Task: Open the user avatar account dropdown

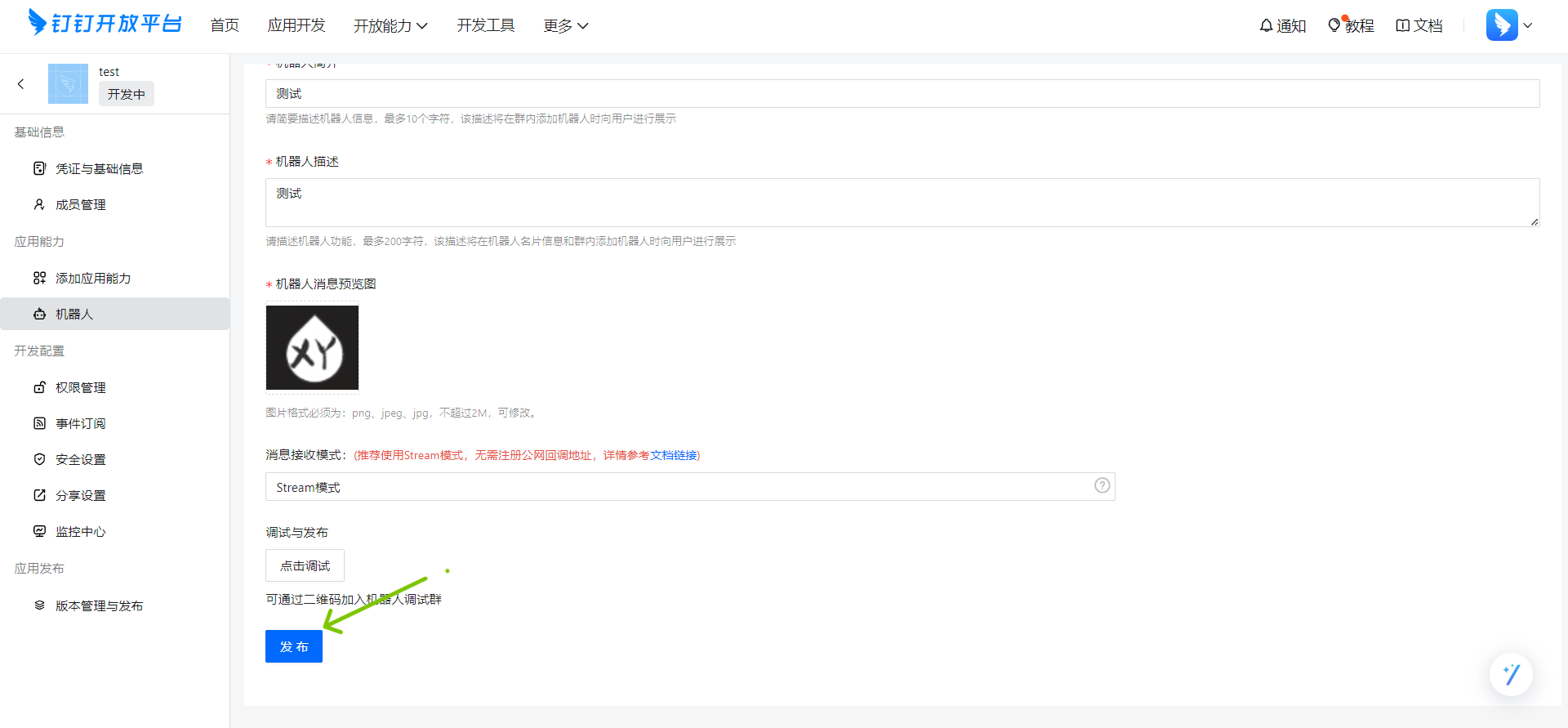Action: click(1509, 25)
